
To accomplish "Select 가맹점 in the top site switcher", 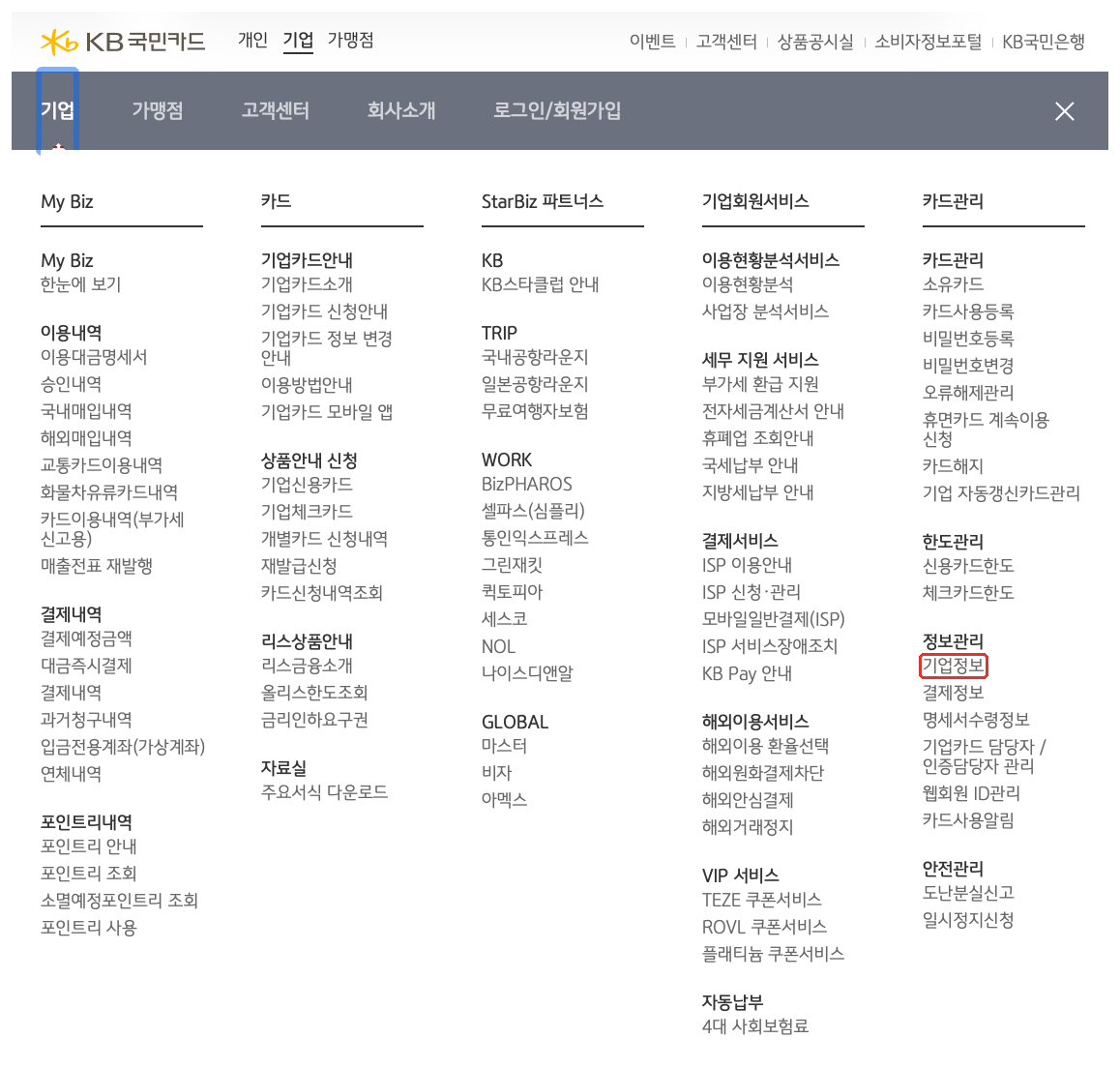I will pyautogui.click(x=351, y=40).
